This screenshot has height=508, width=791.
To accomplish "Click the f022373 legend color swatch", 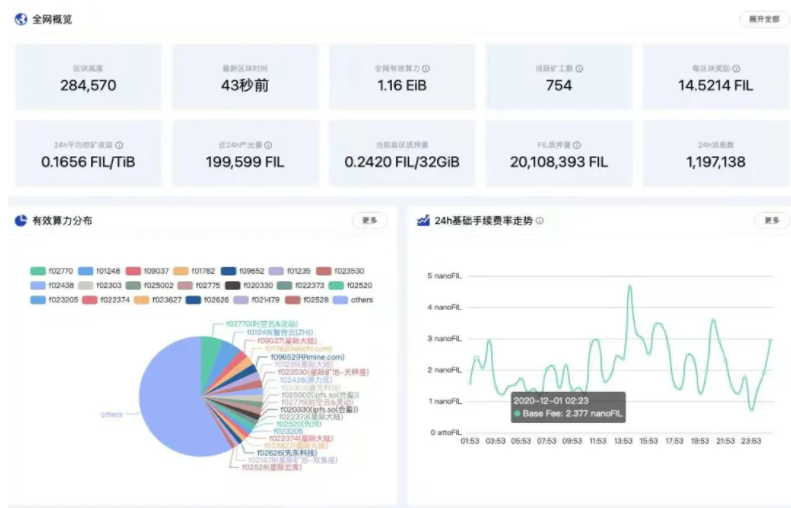I will click(285, 286).
